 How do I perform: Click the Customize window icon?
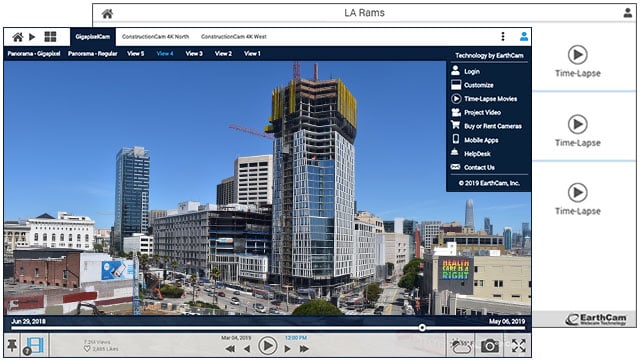coord(456,85)
